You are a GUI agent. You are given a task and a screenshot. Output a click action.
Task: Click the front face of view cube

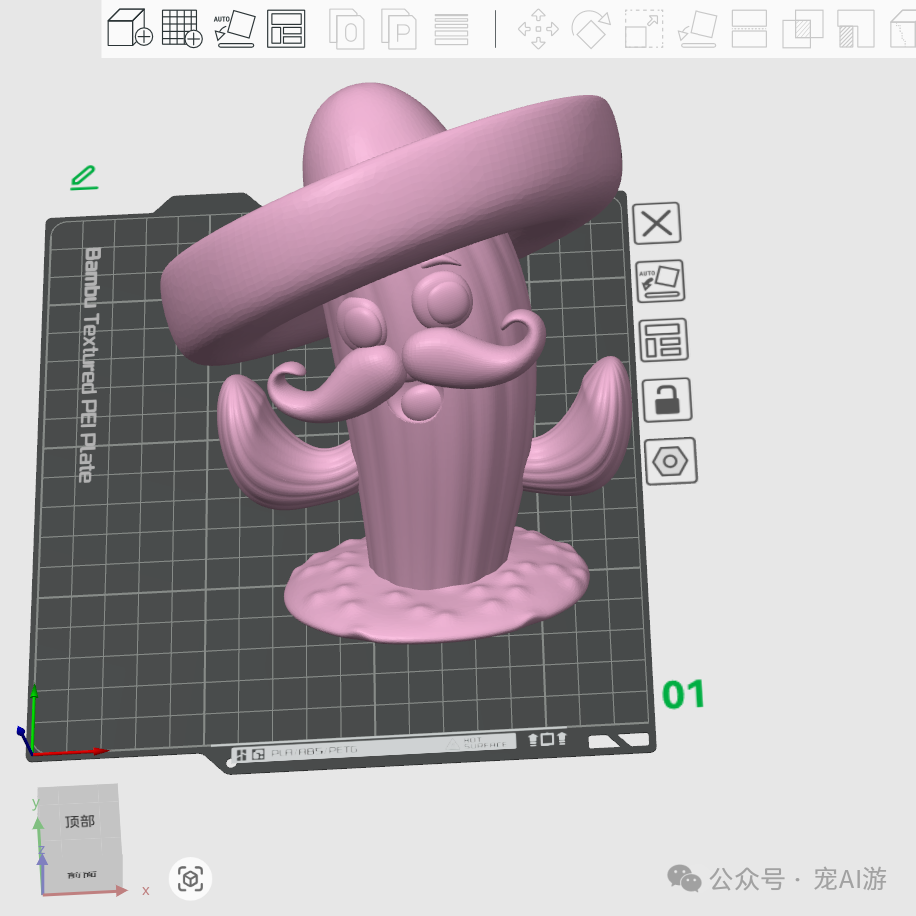coord(82,875)
